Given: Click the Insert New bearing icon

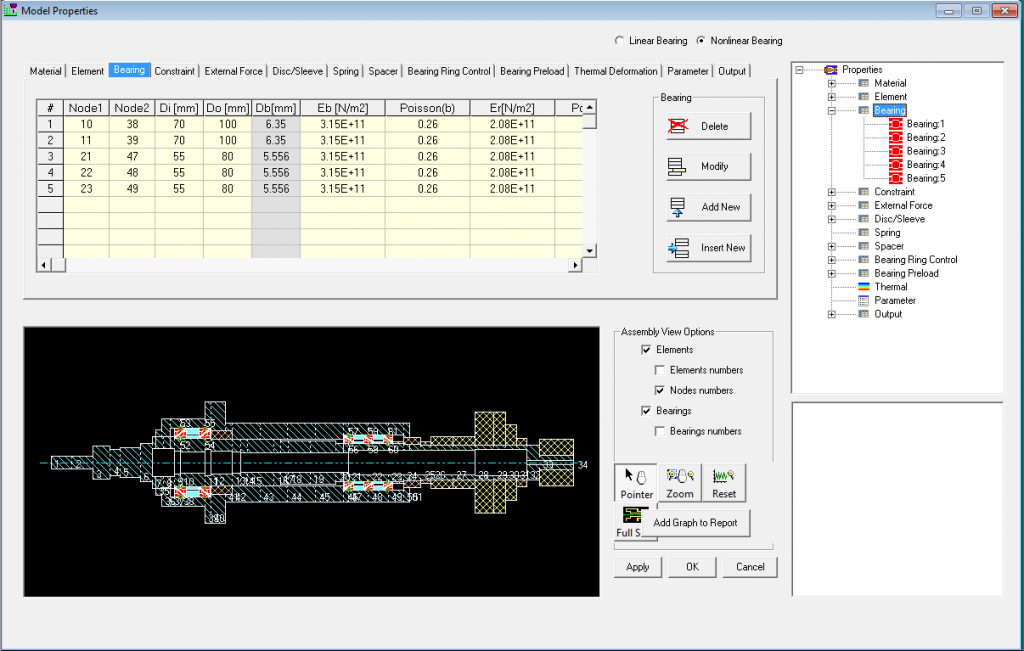Looking at the screenshot, I should pos(678,248).
